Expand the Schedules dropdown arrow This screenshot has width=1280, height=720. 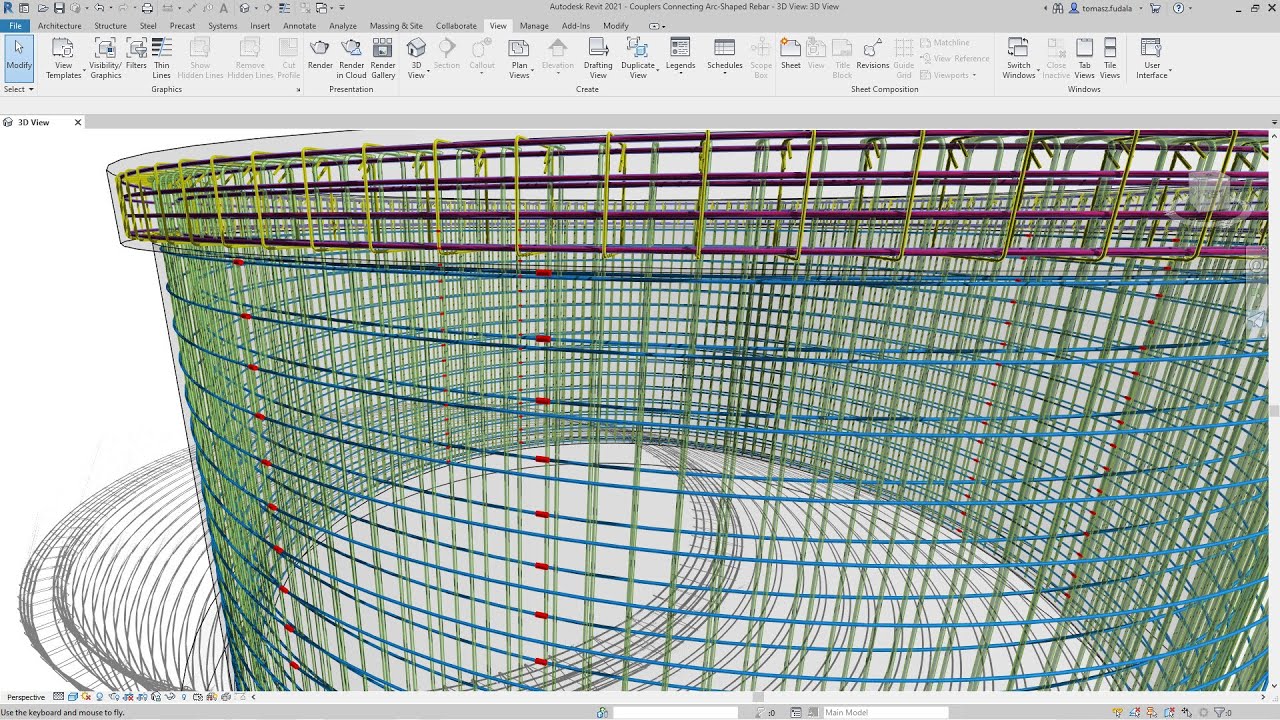click(x=725, y=74)
